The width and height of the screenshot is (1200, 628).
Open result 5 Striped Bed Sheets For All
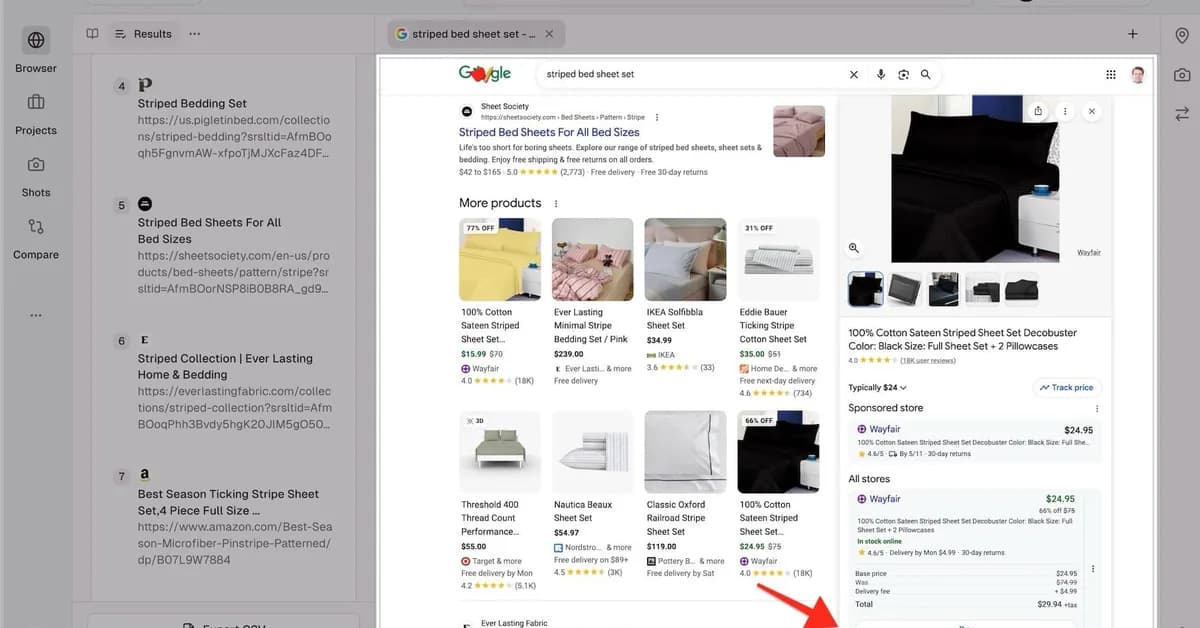(x=210, y=231)
